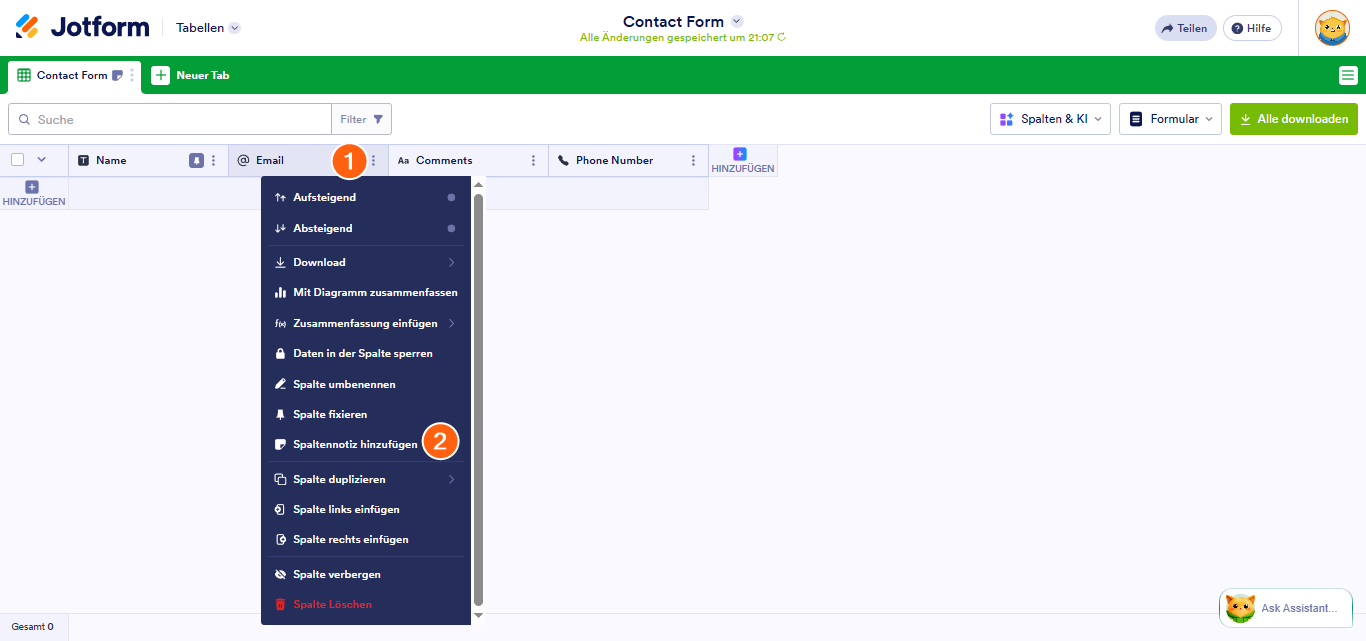Screen dimensions: 1366x641
Task: Choose Spalte rechts einfügen
Action: (x=365, y=540)
